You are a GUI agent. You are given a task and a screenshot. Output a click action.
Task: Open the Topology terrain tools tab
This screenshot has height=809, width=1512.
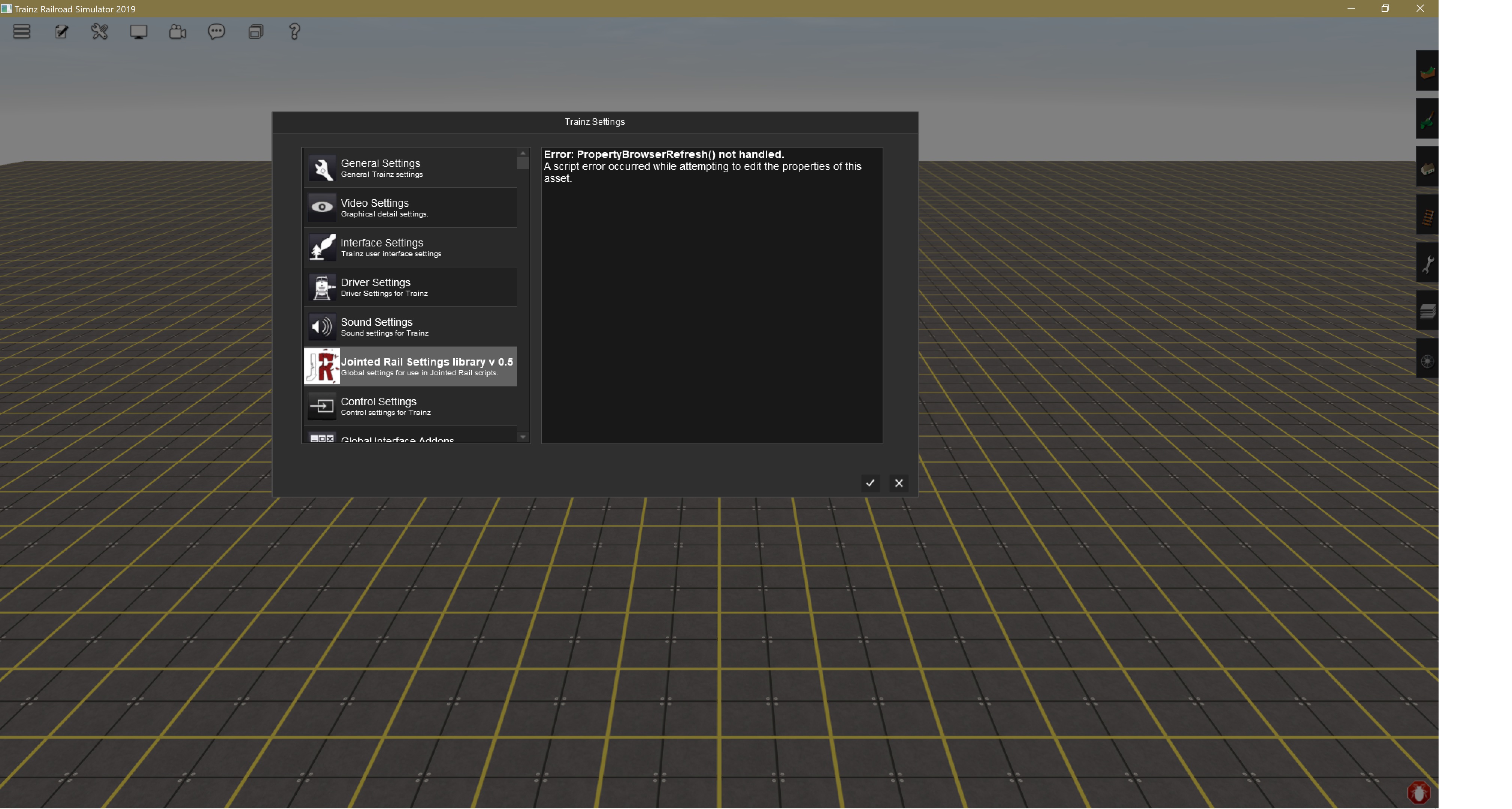(1427, 71)
